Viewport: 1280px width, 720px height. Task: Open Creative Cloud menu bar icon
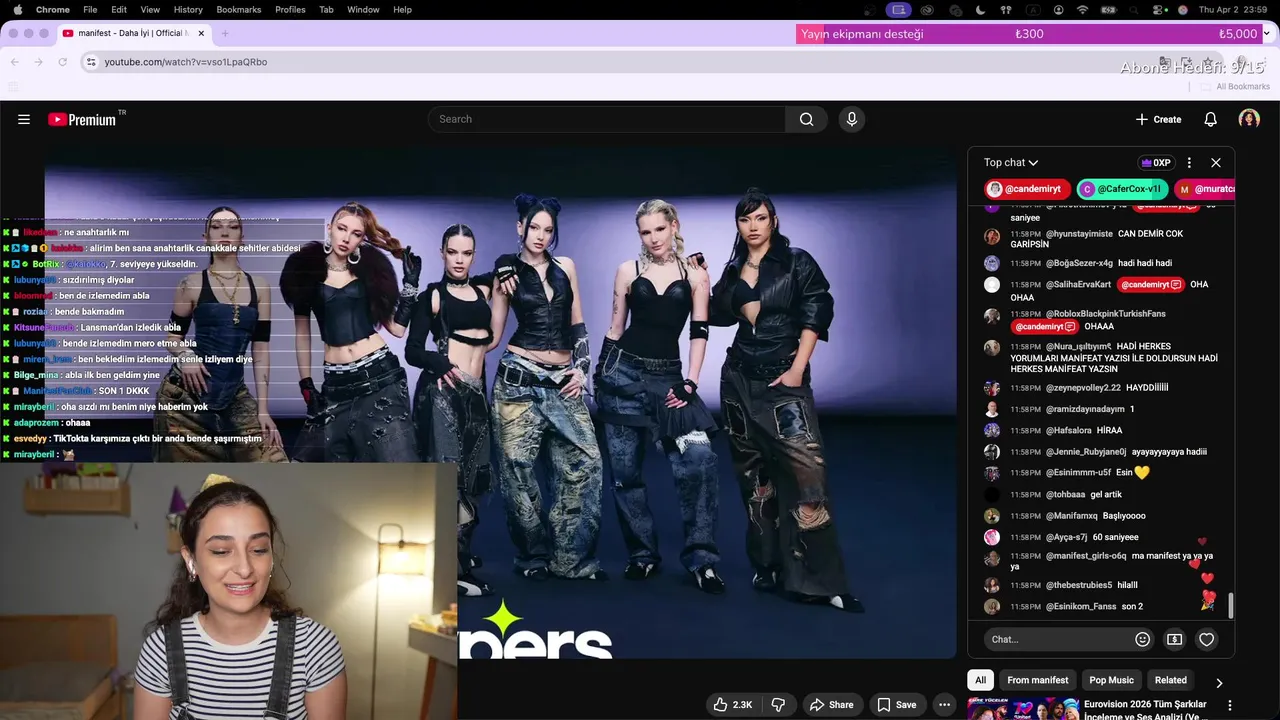[928, 9]
